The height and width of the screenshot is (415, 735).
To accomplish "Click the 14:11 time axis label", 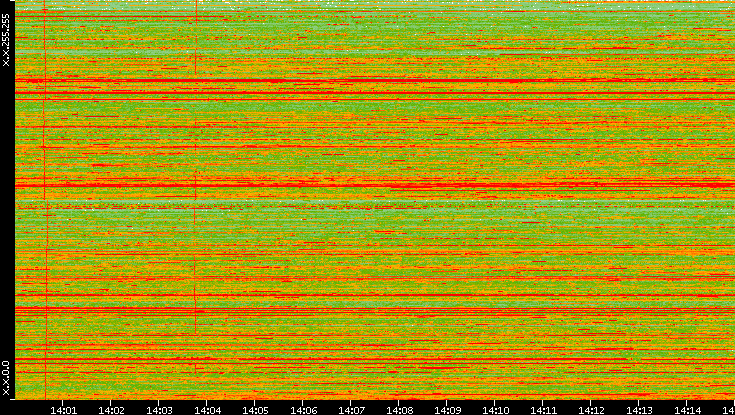I will pos(543,410).
